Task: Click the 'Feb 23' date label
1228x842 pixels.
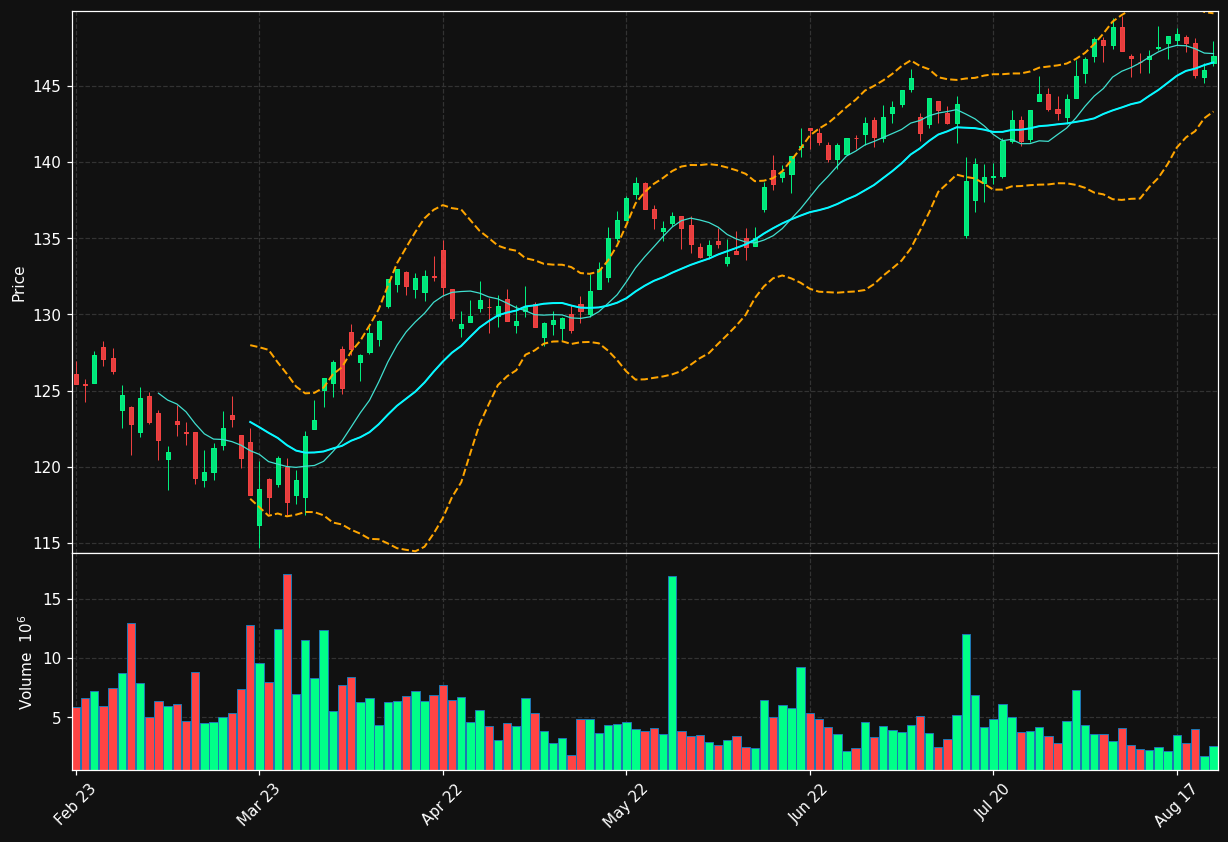Action: pos(75,804)
